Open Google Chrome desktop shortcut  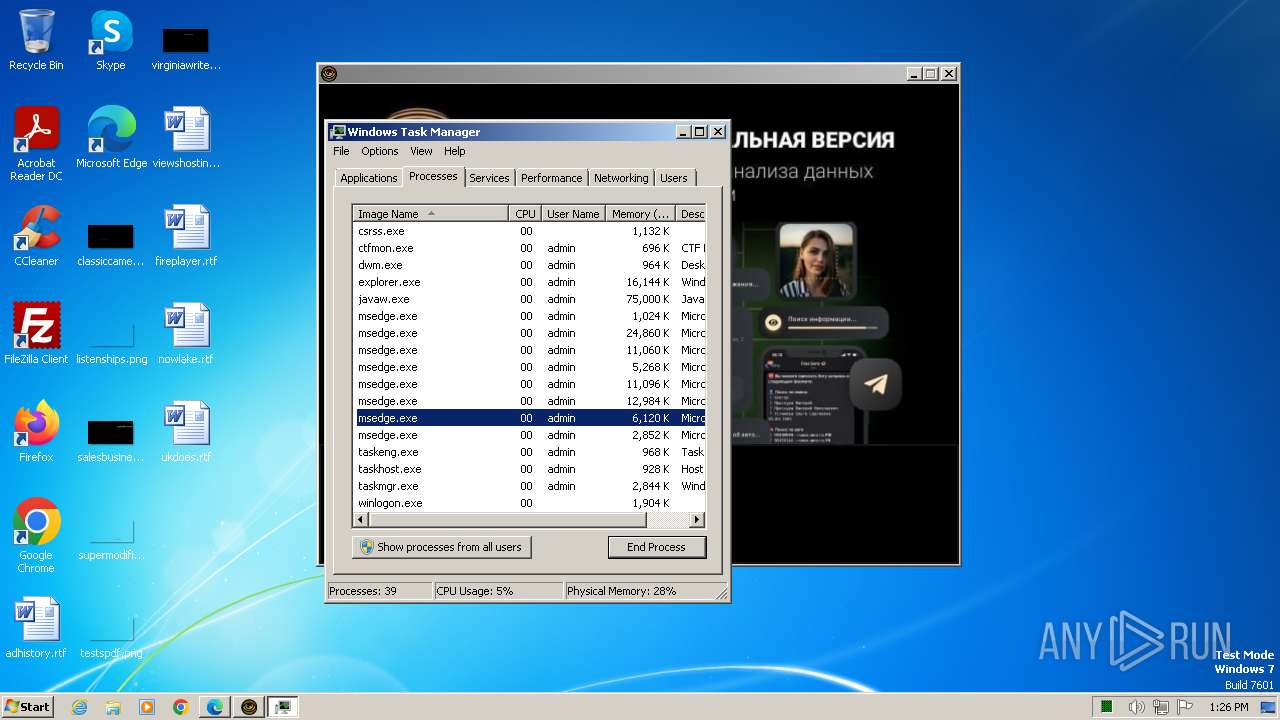(36, 536)
